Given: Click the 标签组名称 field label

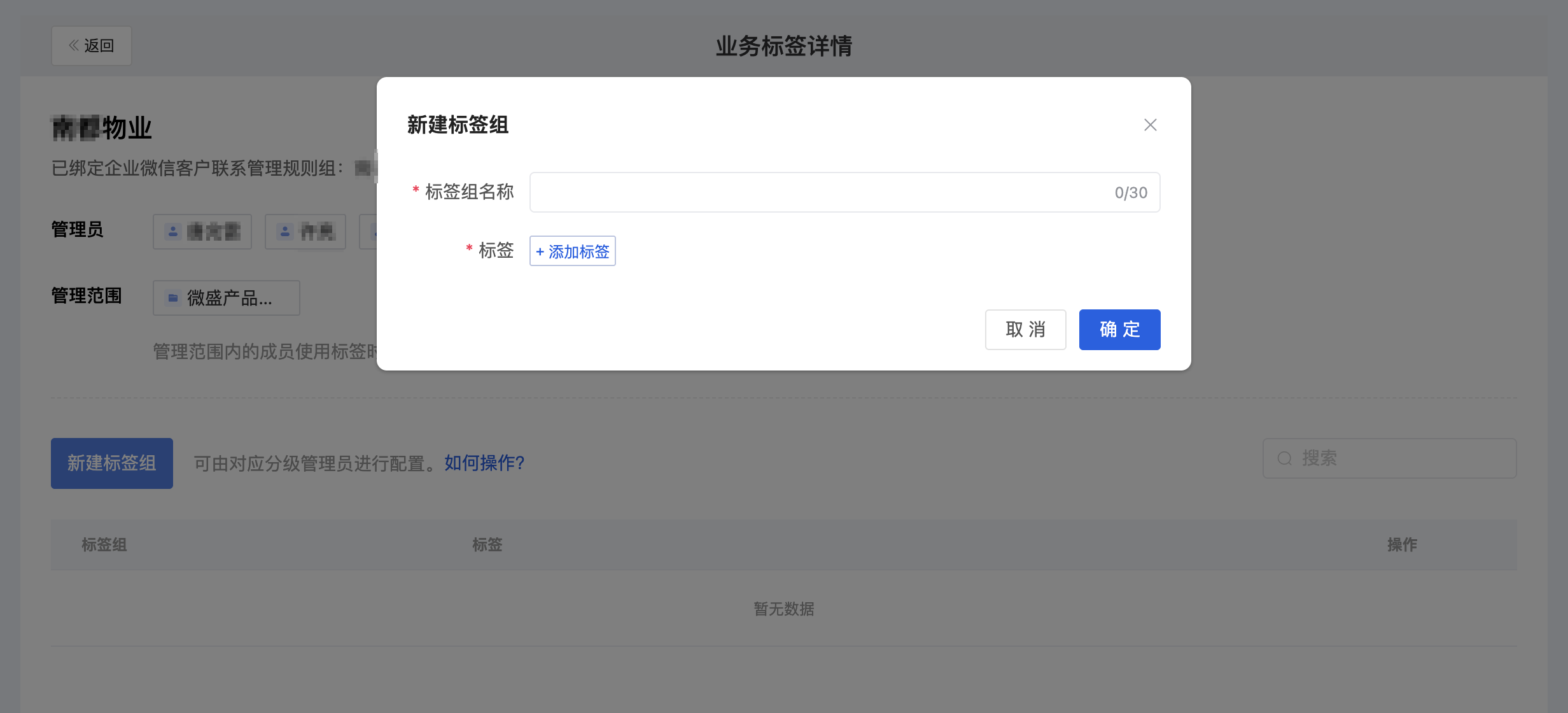Looking at the screenshot, I should pos(470,192).
